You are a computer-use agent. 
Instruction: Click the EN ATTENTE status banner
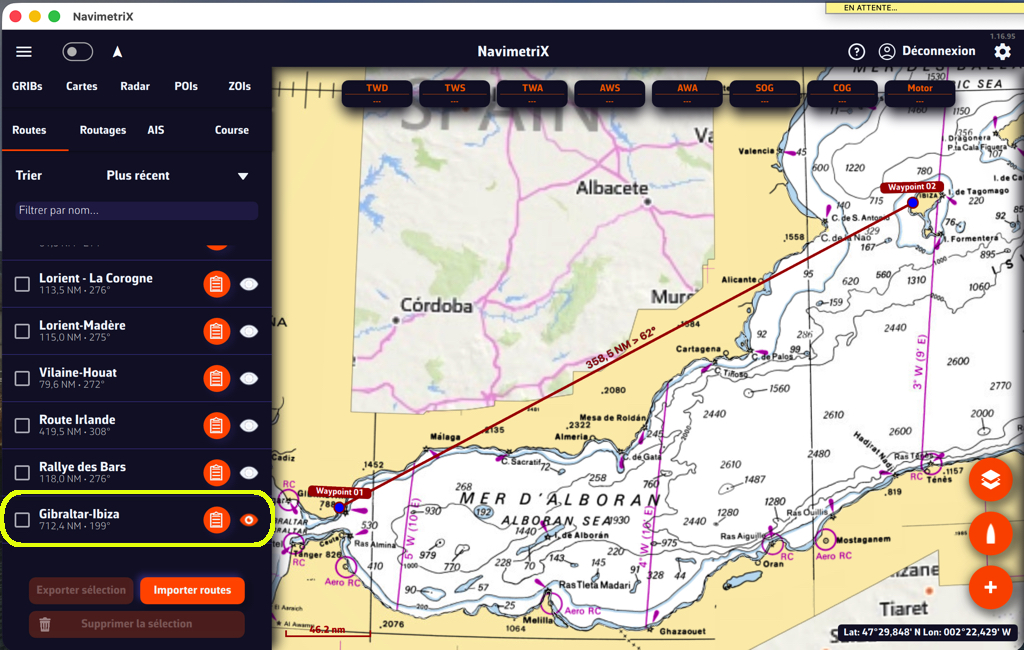[925, 7]
